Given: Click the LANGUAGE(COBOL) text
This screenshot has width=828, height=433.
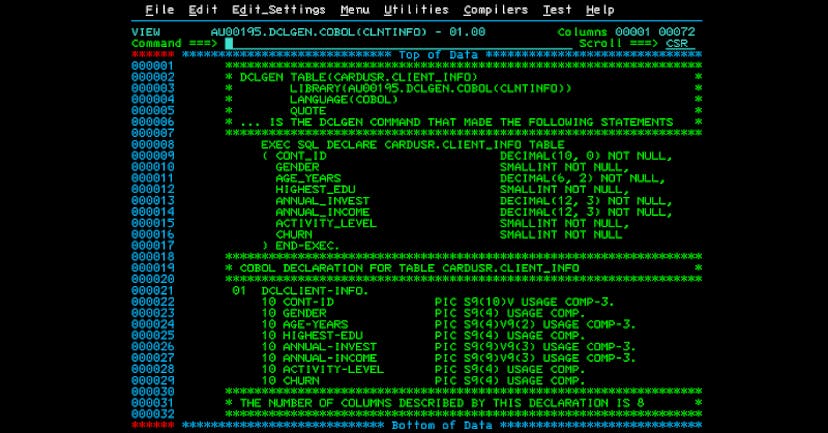Looking at the screenshot, I should tap(344, 99).
